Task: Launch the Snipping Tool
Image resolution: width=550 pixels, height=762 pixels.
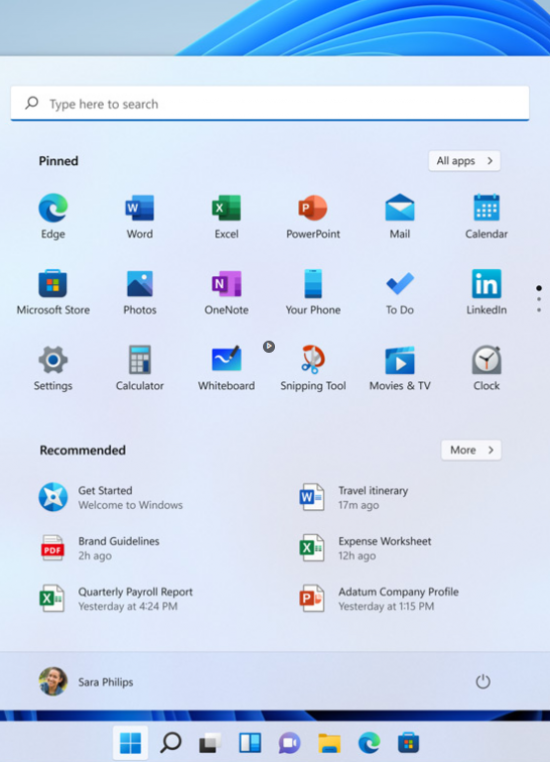Action: [x=313, y=368]
